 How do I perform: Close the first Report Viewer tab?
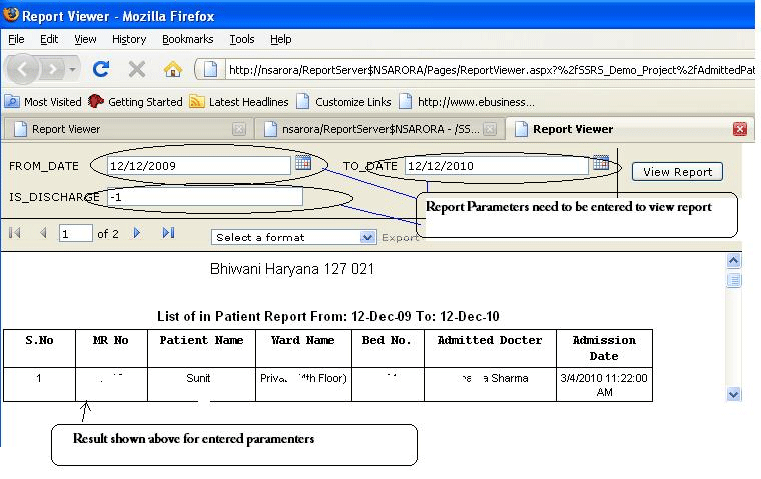point(238,129)
